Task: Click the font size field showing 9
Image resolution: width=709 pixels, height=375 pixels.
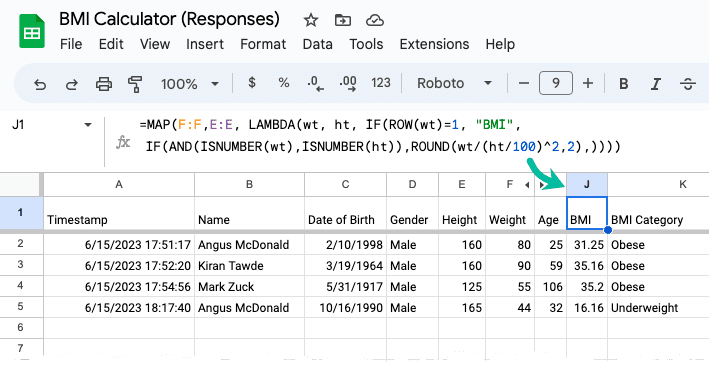Action: (x=556, y=83)
